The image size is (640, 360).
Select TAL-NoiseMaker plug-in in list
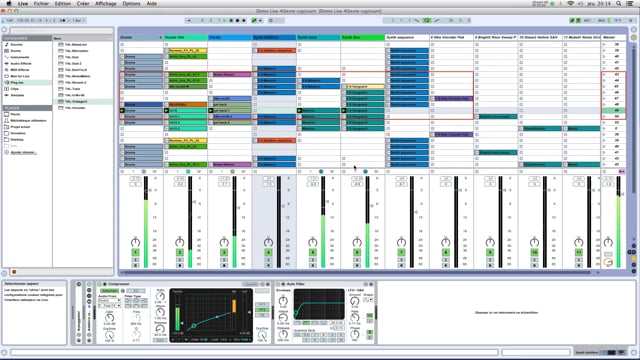coord(78,76)
